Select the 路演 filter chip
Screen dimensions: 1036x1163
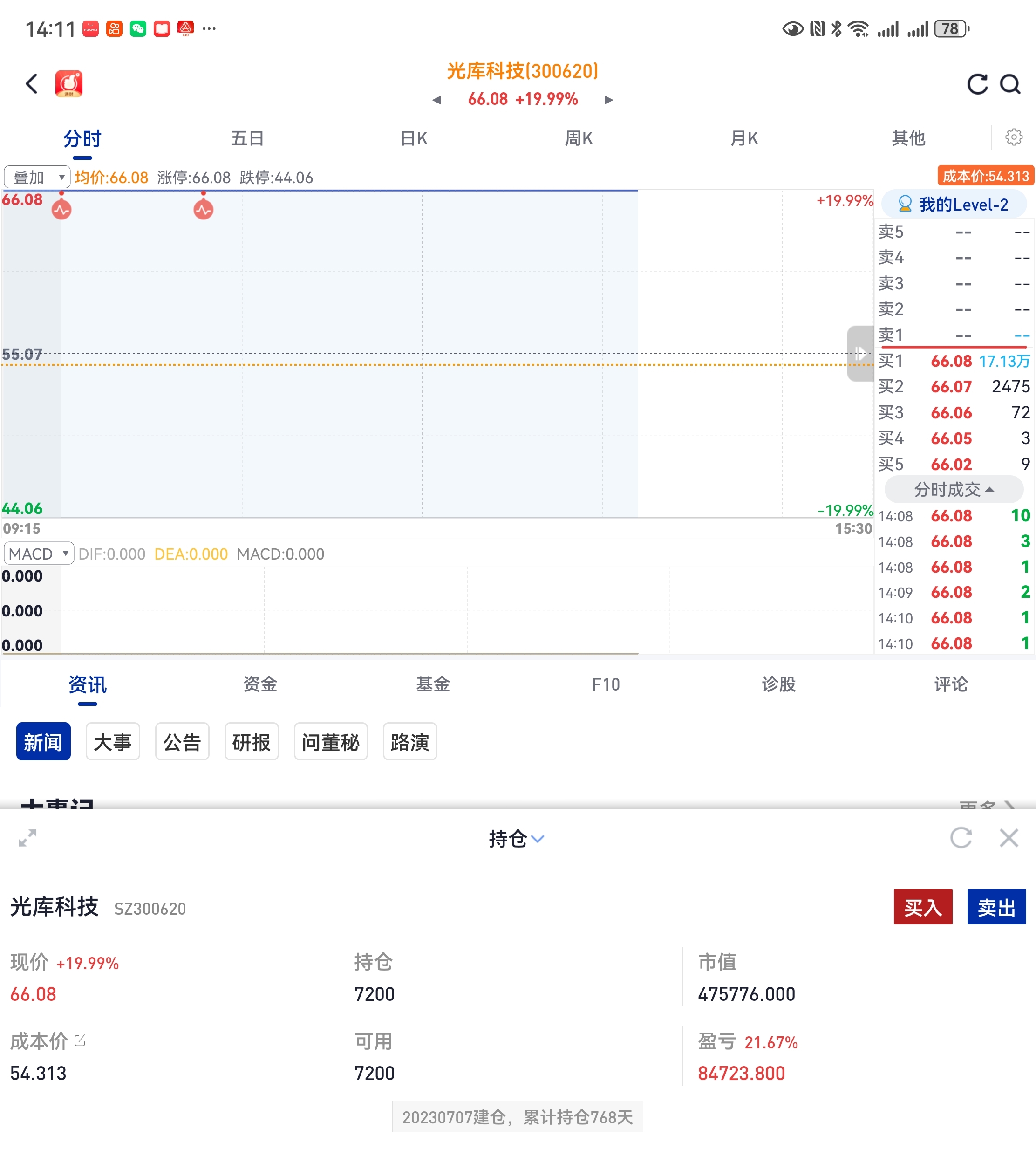click(410, 742)
